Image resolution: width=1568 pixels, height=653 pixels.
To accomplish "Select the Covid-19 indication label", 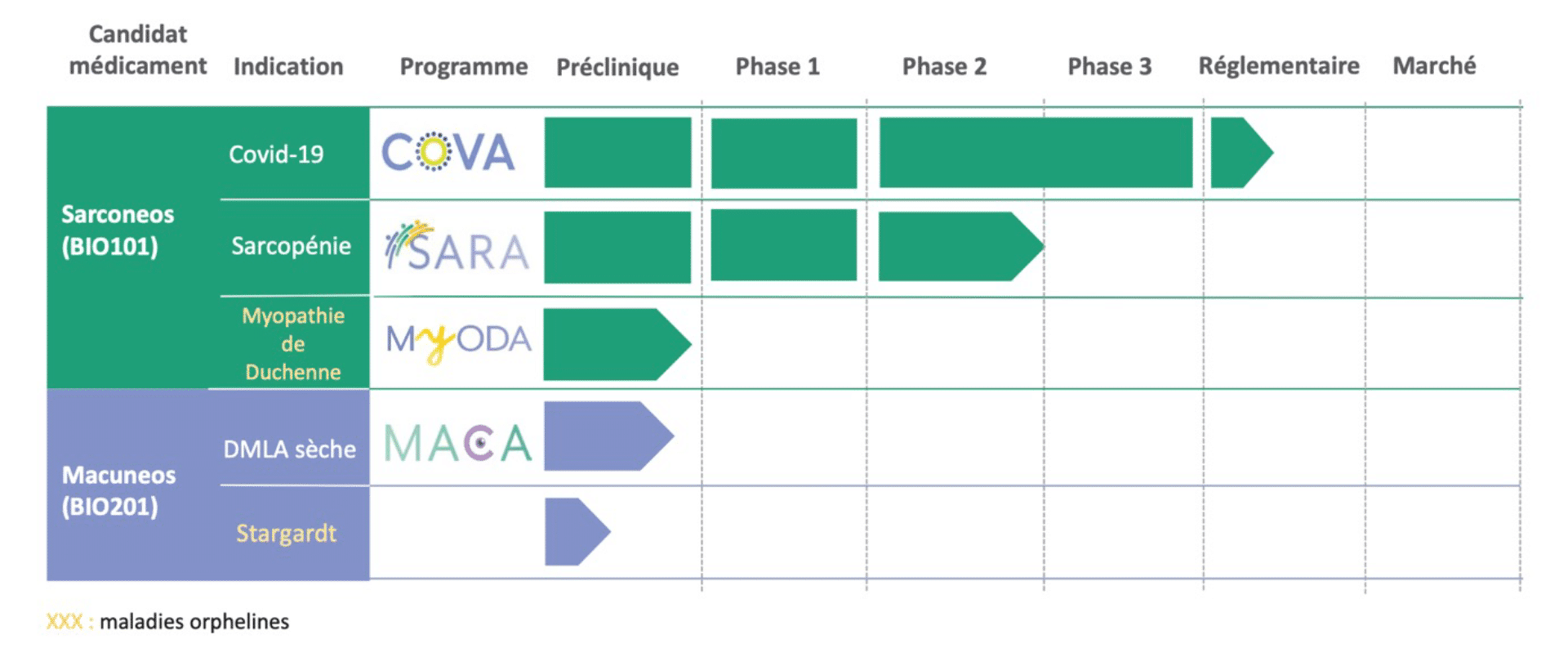I will pos(276,154).
